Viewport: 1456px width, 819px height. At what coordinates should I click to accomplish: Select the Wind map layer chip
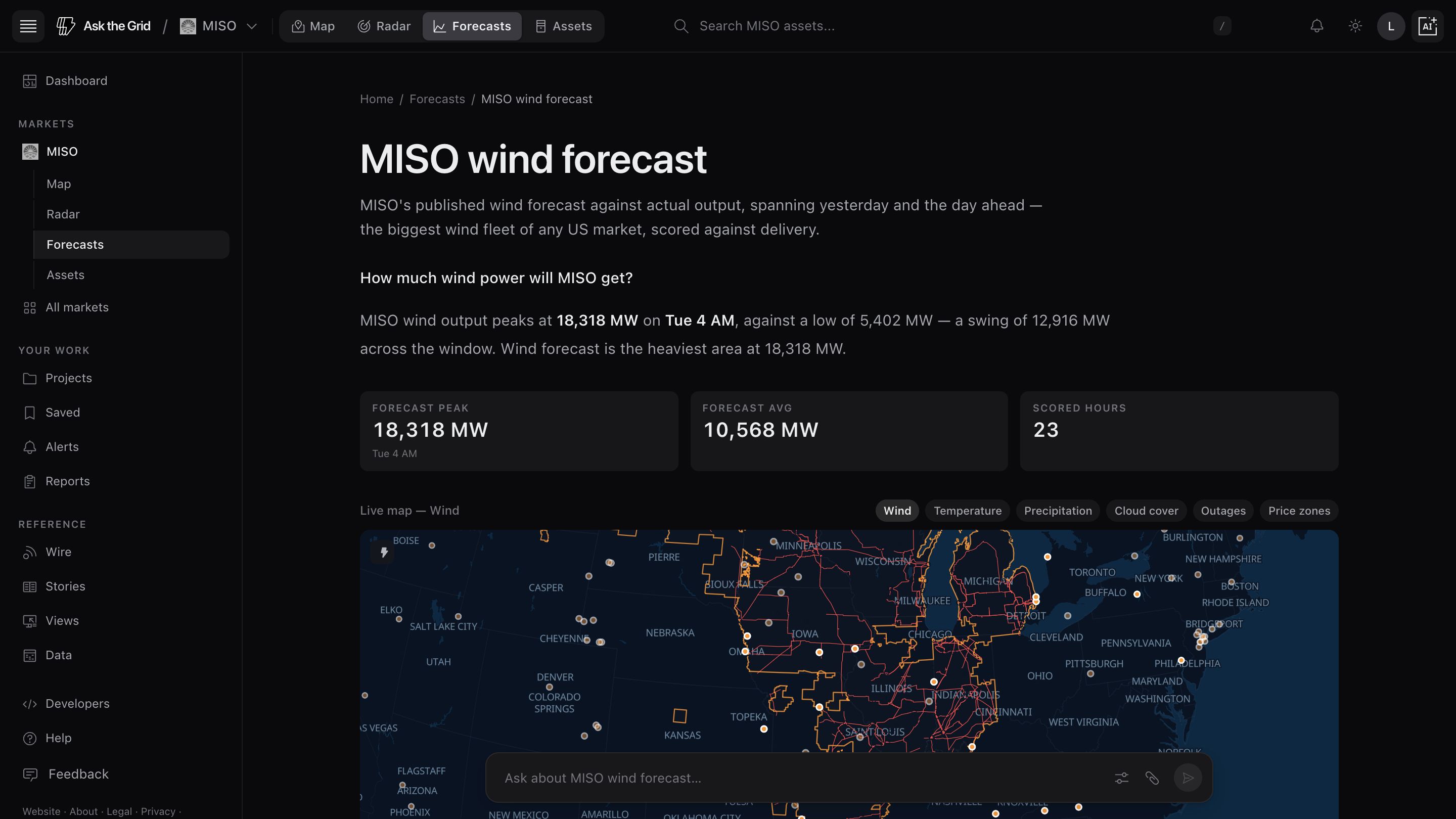tap(897, 511)
